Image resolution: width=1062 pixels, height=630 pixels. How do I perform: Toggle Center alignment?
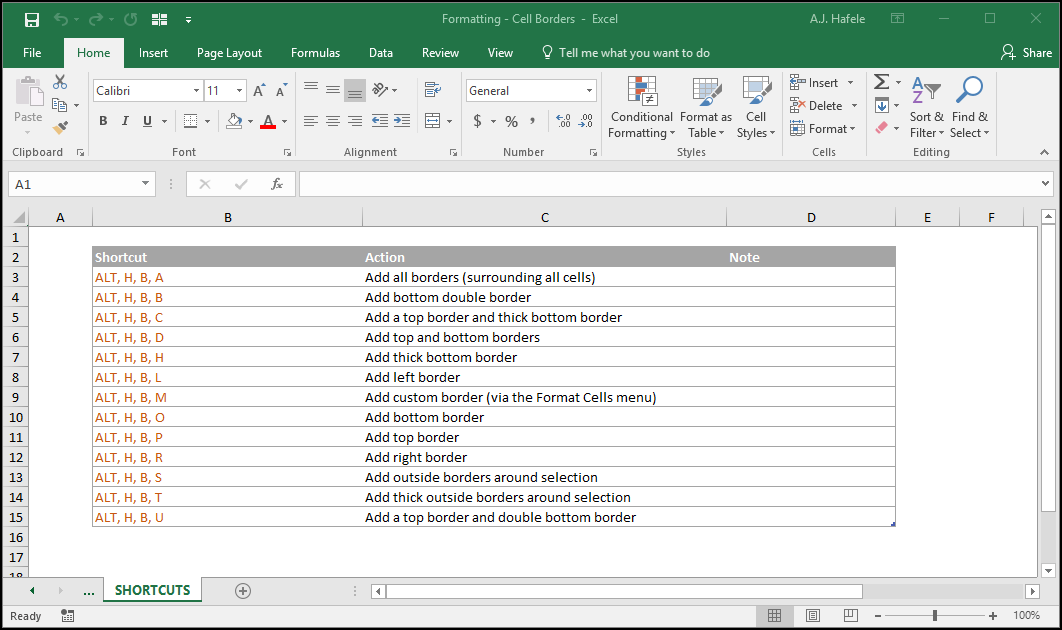[333, 121]
